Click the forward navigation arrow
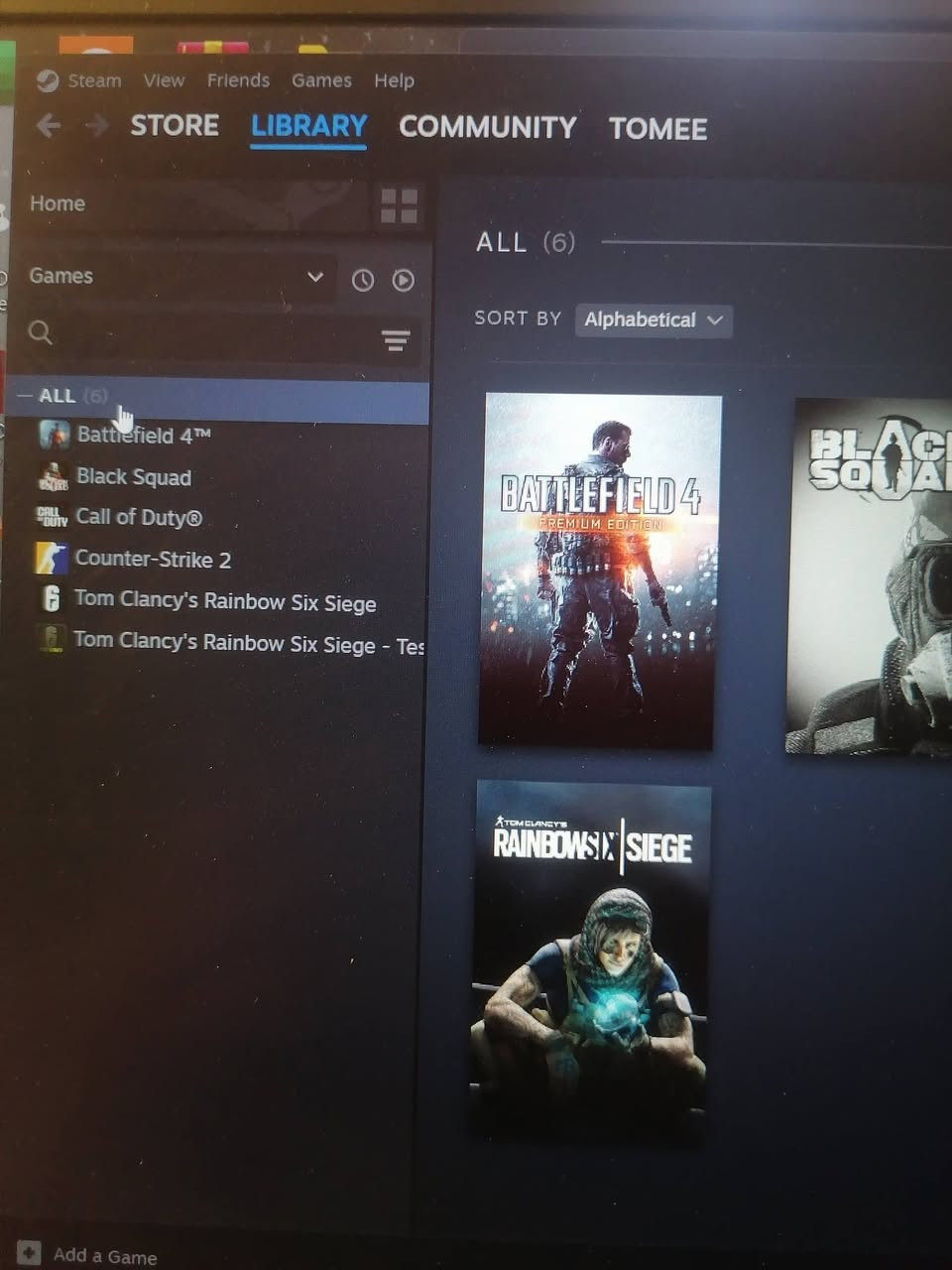 (96, 126)
